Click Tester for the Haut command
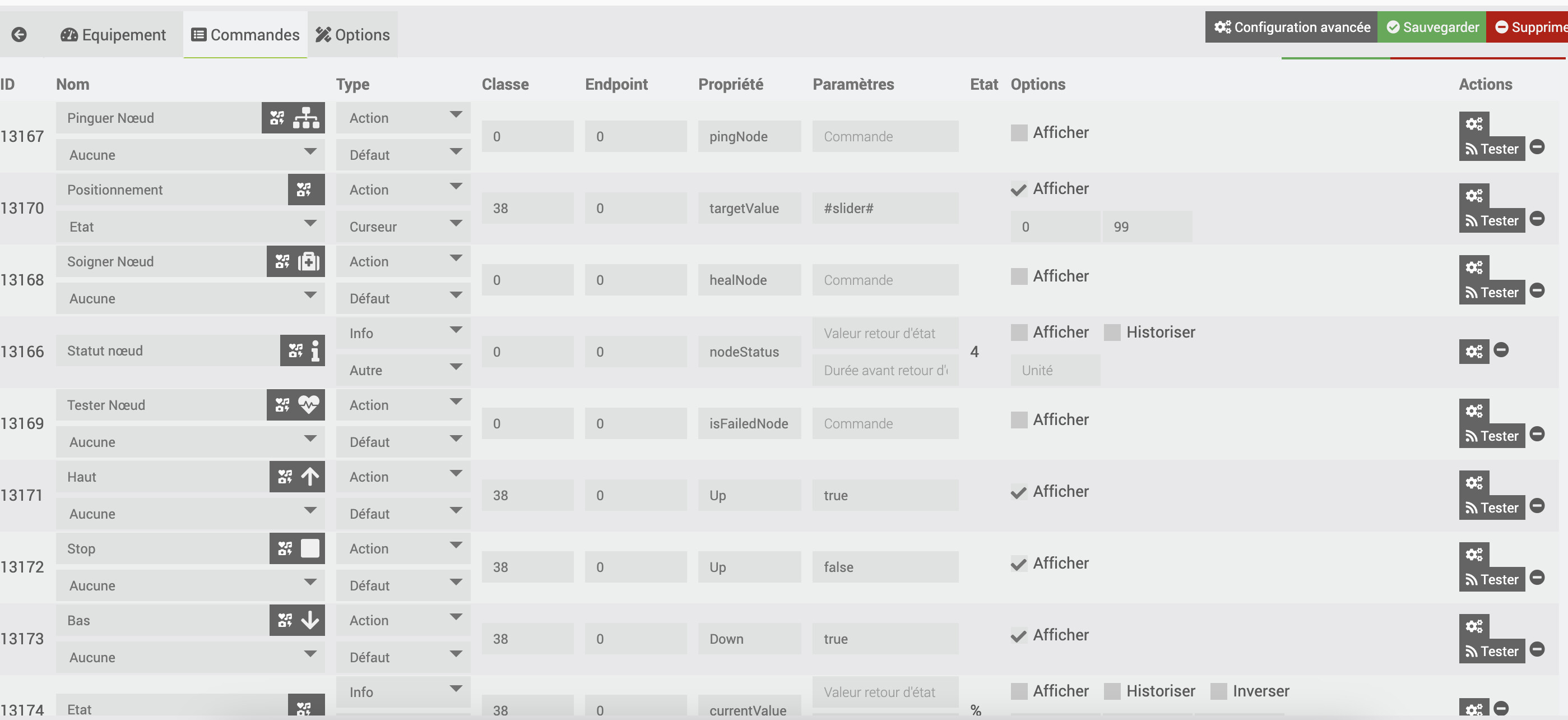Image resolution: width=1568 pixels, height=720 pixels. [1492, 508]
